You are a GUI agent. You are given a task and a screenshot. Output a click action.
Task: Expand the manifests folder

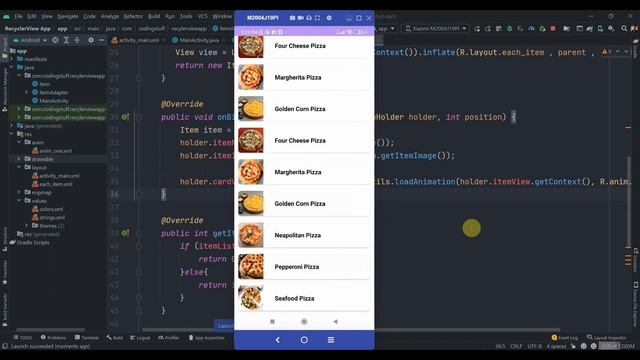coord(12,59)
